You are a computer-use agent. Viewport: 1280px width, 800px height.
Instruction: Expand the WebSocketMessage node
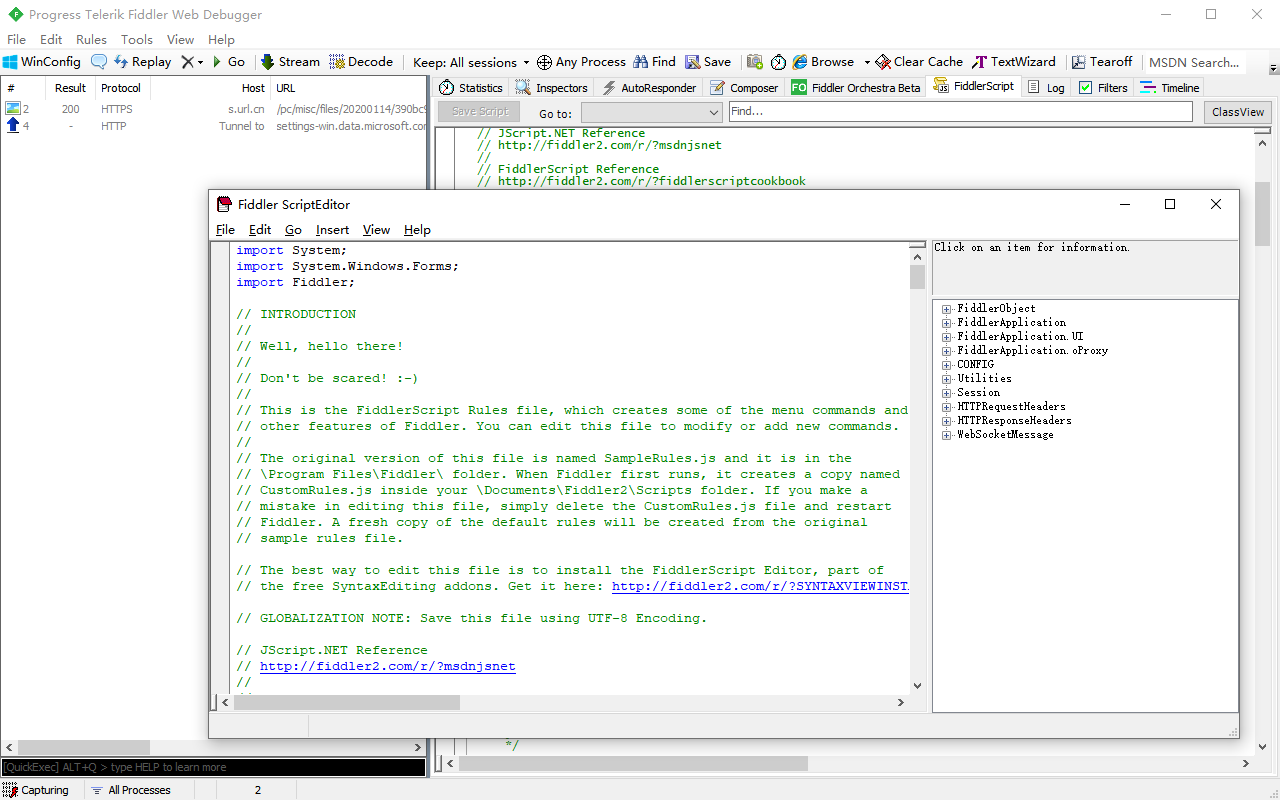click(946, 435)
